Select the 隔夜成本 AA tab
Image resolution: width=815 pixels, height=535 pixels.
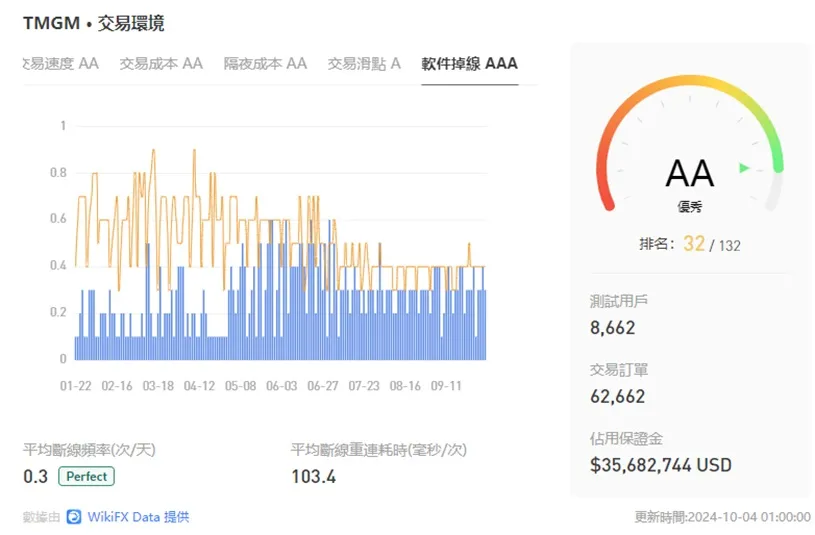point(265,63)
